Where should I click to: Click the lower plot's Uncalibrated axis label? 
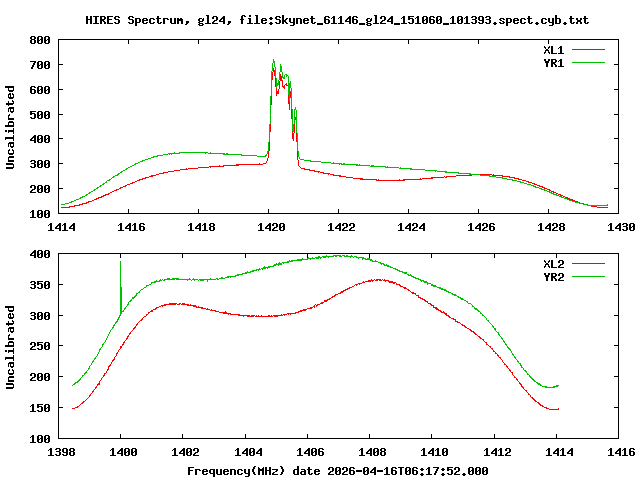[x=10, y=347]
